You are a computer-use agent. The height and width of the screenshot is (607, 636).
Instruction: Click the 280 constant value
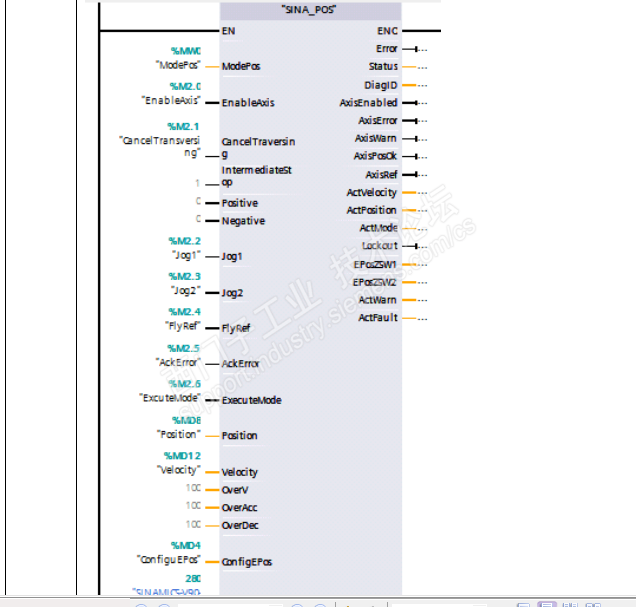click(x=193, y=579)
